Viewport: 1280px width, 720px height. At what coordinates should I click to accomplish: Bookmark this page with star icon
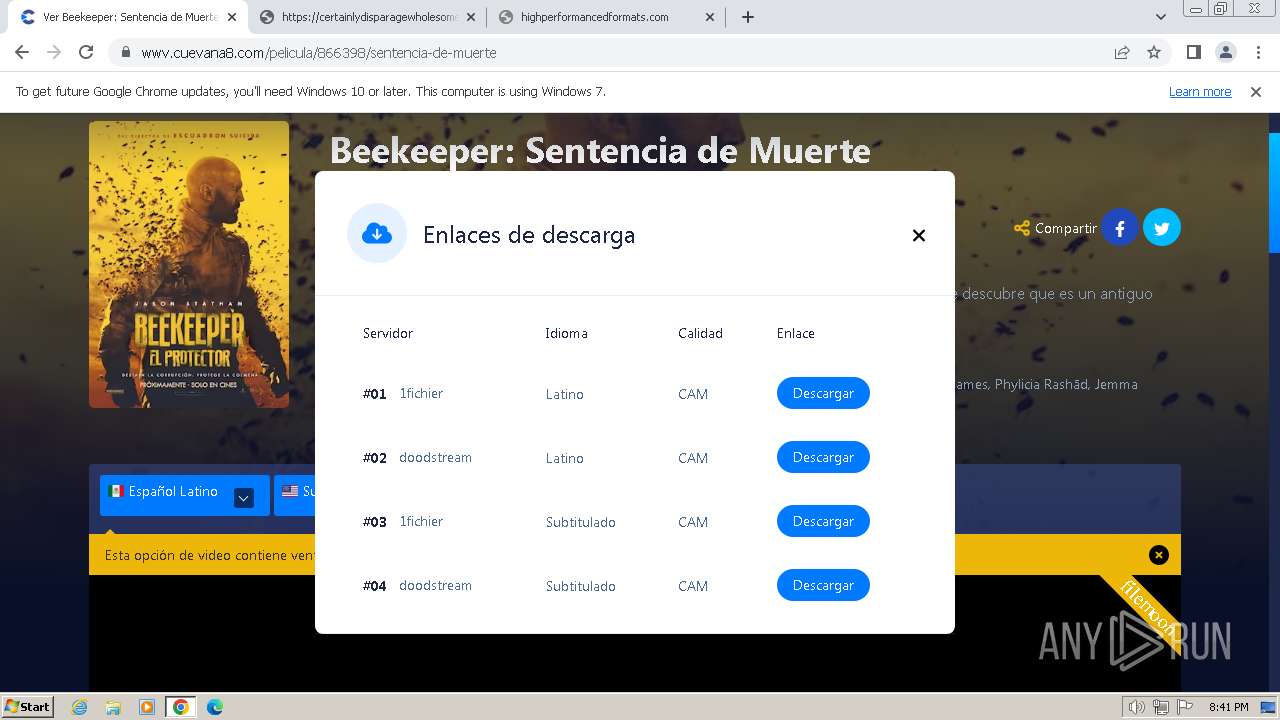(x=1154, y=52)
